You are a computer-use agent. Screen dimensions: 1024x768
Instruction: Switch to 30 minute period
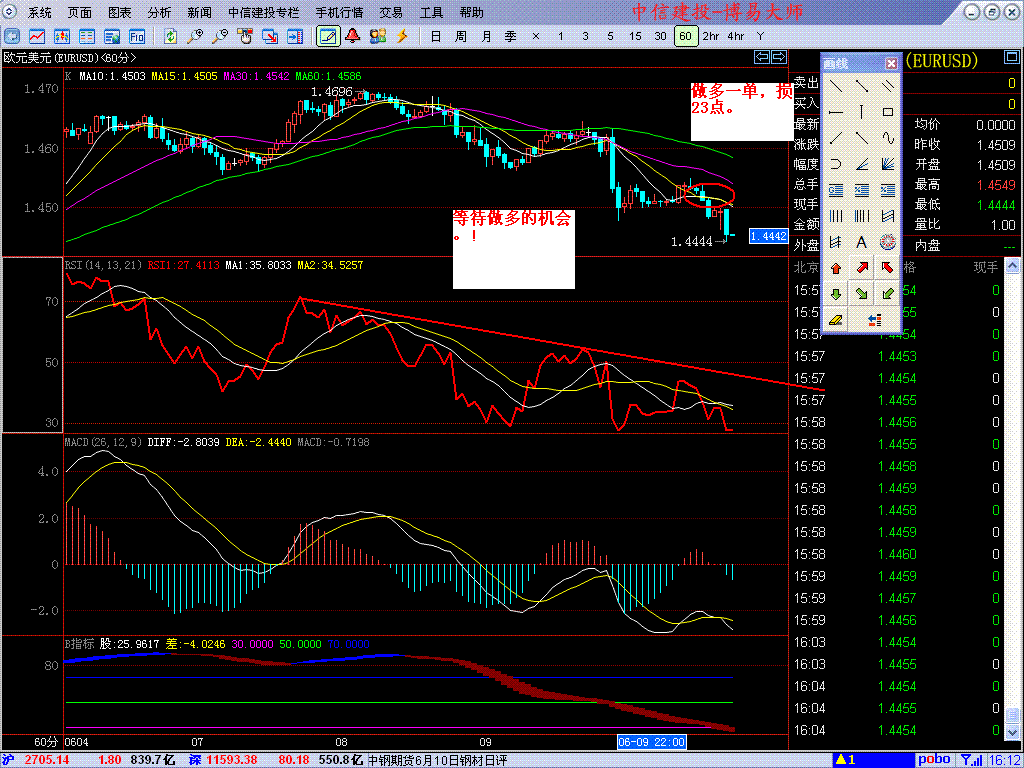[x=660, y=36]
